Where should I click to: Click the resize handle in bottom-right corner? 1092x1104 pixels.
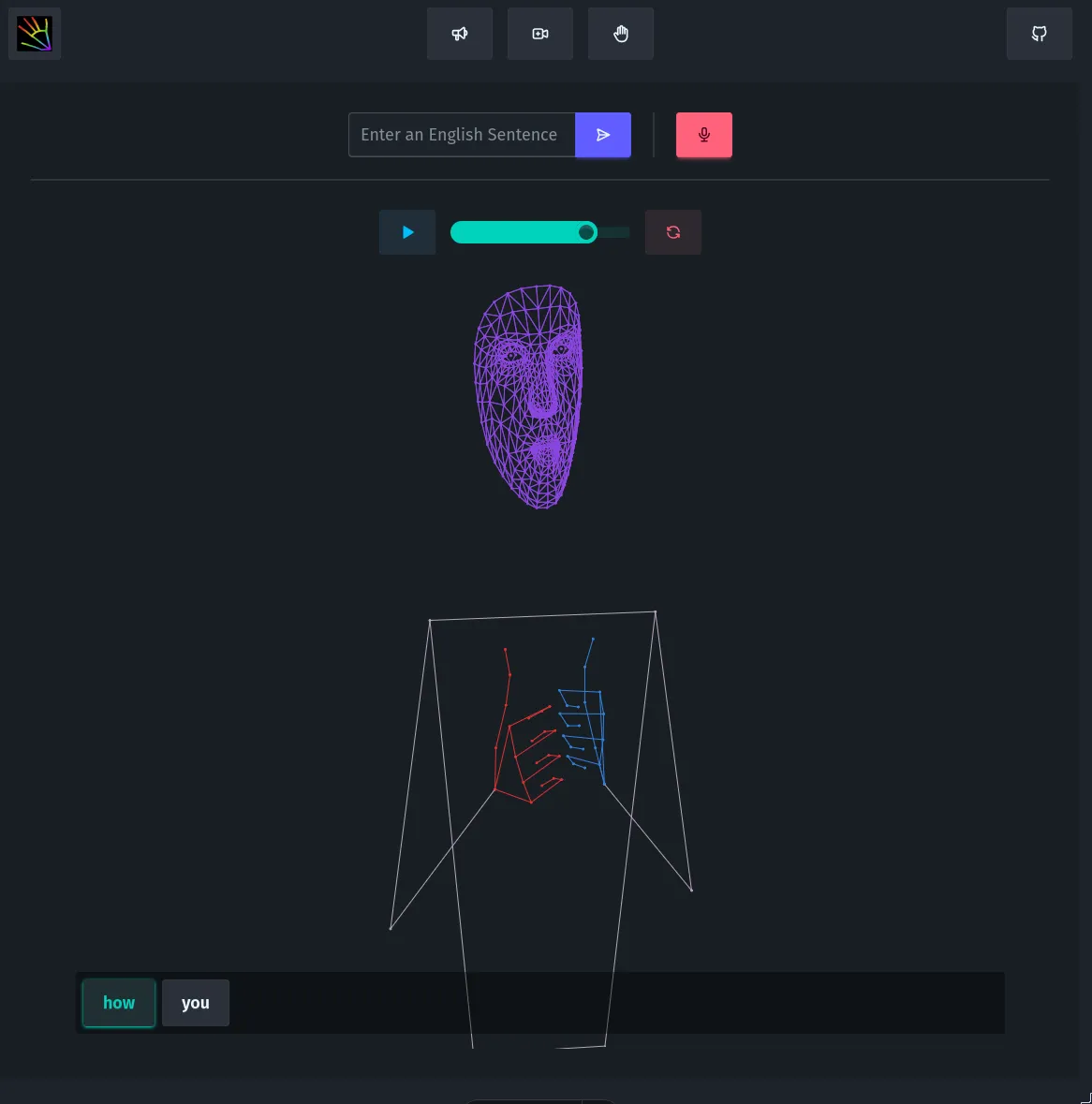pyautogui.click(x=1085, y=1097)
